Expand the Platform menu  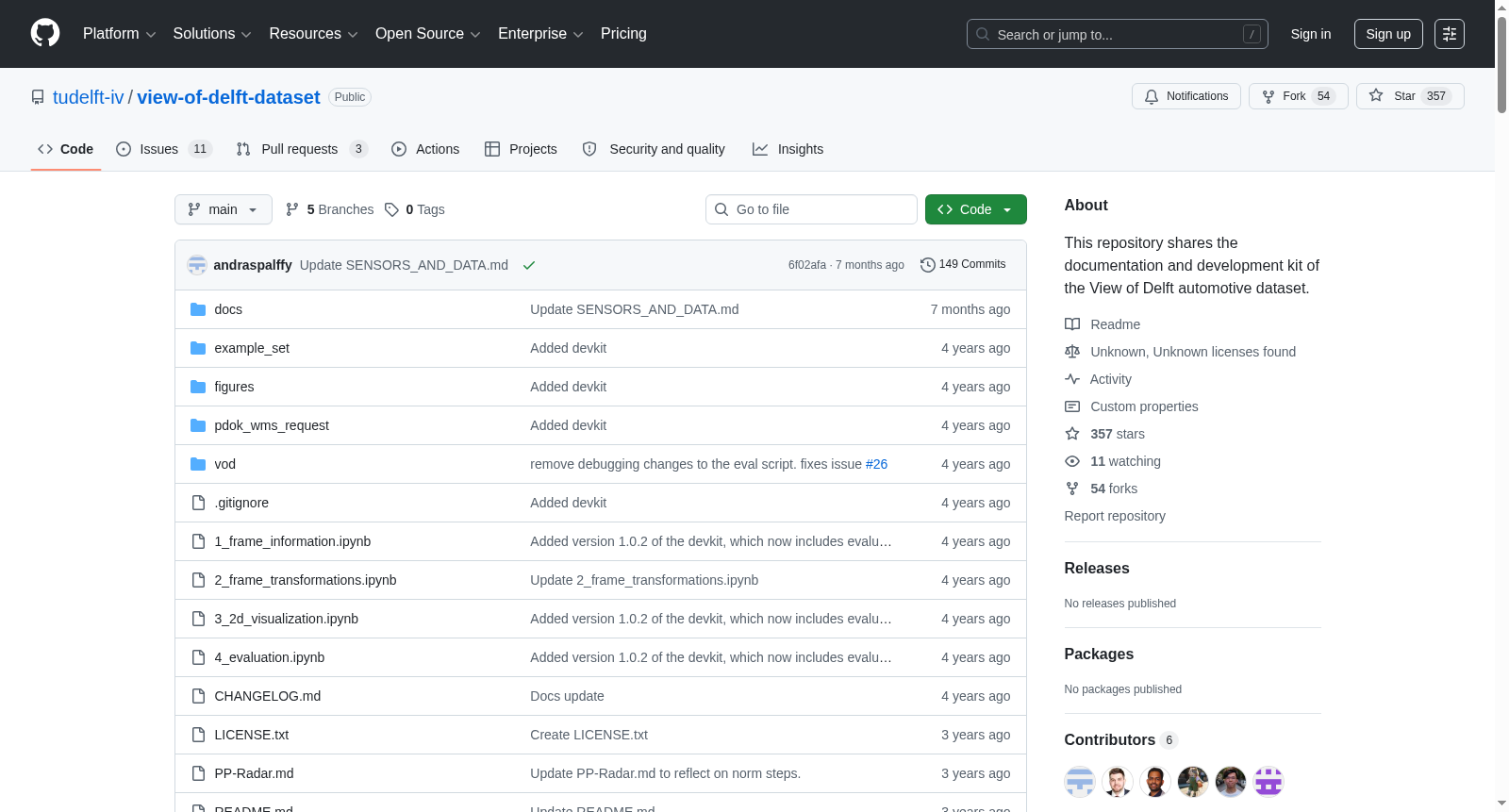pos(120,34)
